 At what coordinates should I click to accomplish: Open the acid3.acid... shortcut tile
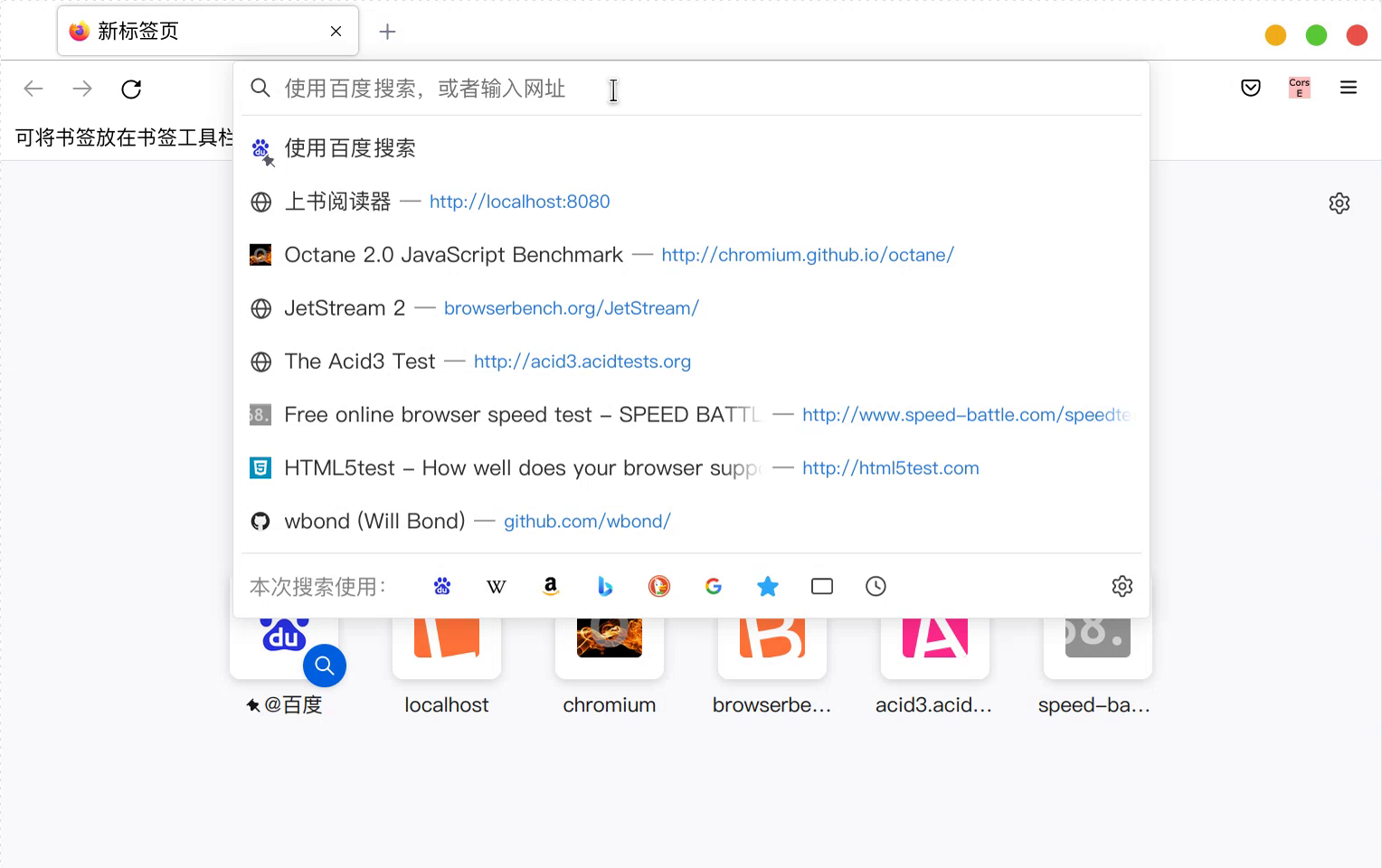click(935, 665)
